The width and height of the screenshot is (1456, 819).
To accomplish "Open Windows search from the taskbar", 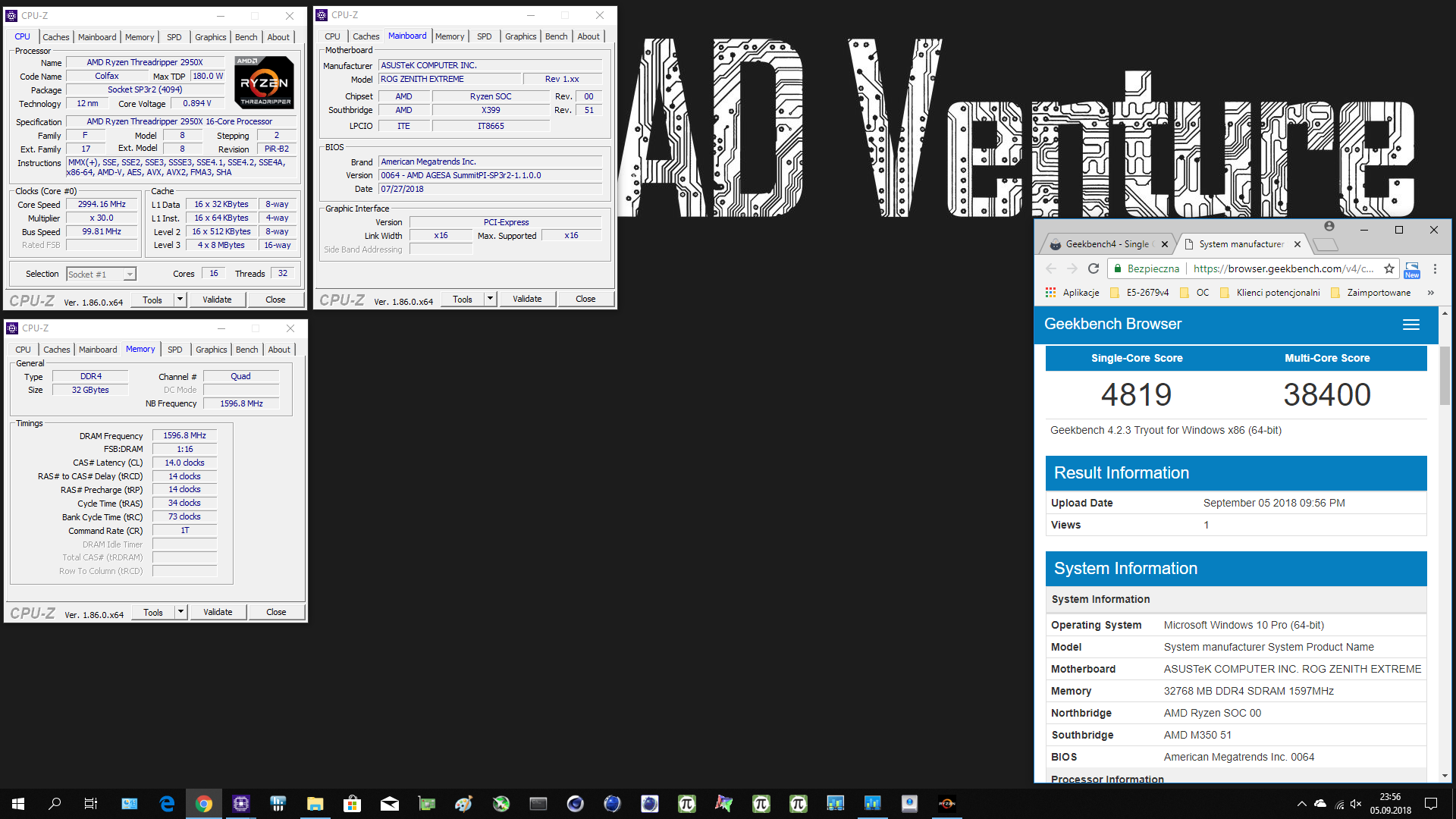I will pos(55,804).
